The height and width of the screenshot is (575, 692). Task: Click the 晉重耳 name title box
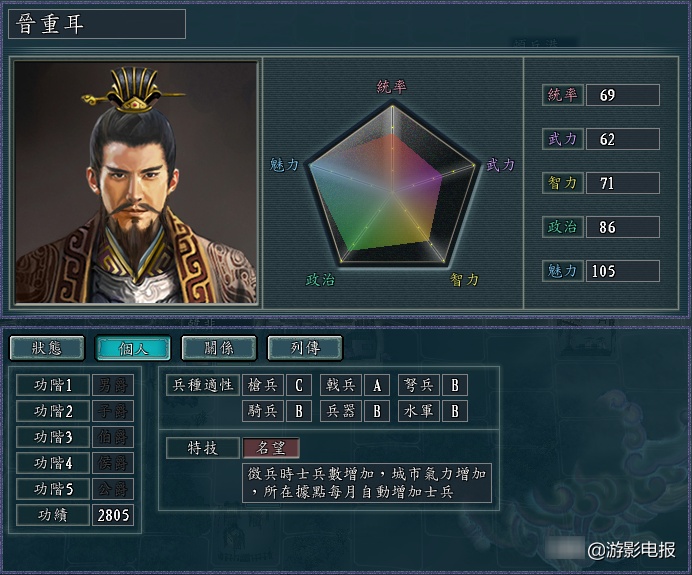pos(97,24)
